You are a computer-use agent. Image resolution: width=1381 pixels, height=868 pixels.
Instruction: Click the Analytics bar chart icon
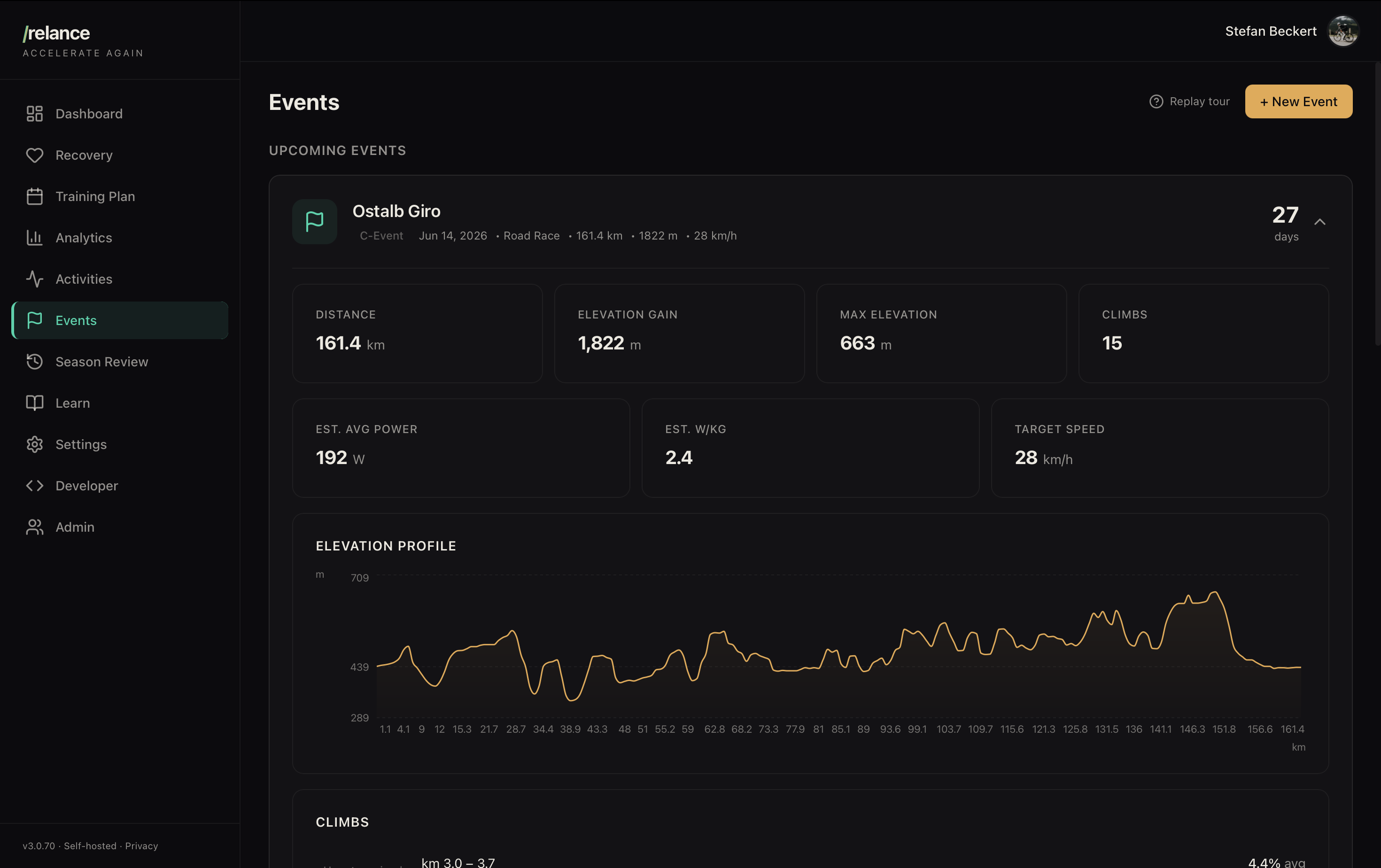[34, 237]
